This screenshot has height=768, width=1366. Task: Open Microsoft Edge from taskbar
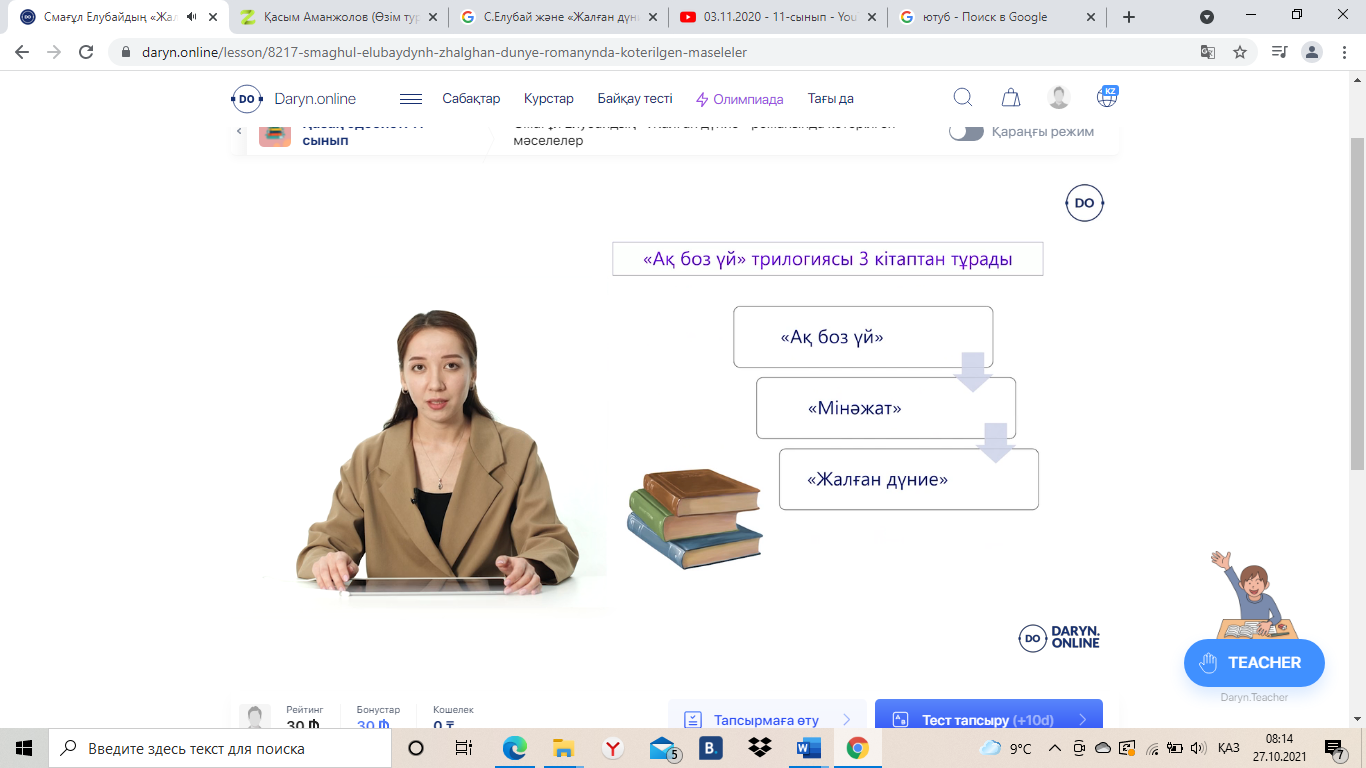point(514,748)
